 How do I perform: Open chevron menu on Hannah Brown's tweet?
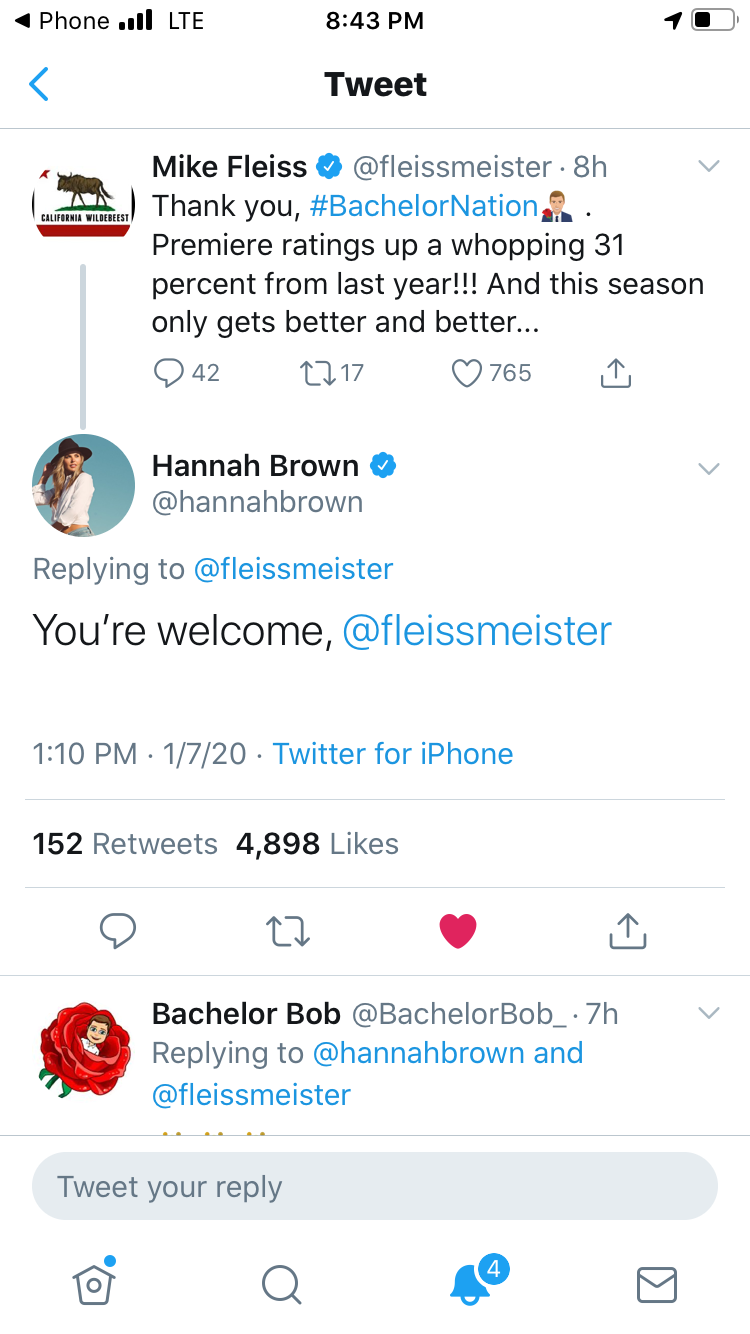pos(708,468)
